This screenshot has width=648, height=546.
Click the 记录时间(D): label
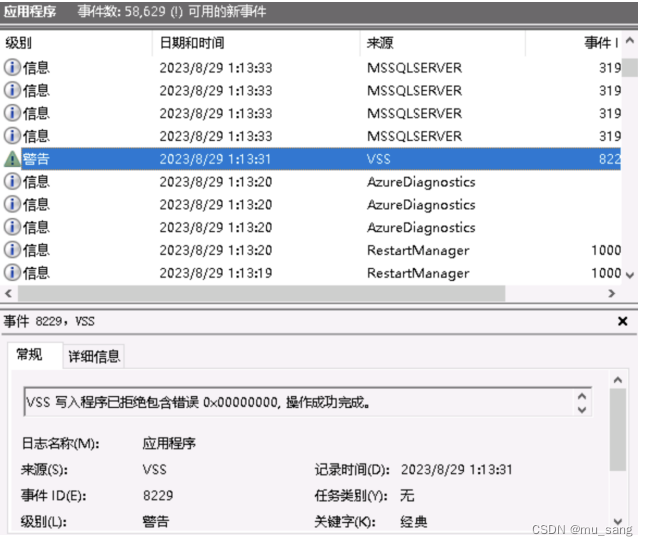tap(352, 470)
